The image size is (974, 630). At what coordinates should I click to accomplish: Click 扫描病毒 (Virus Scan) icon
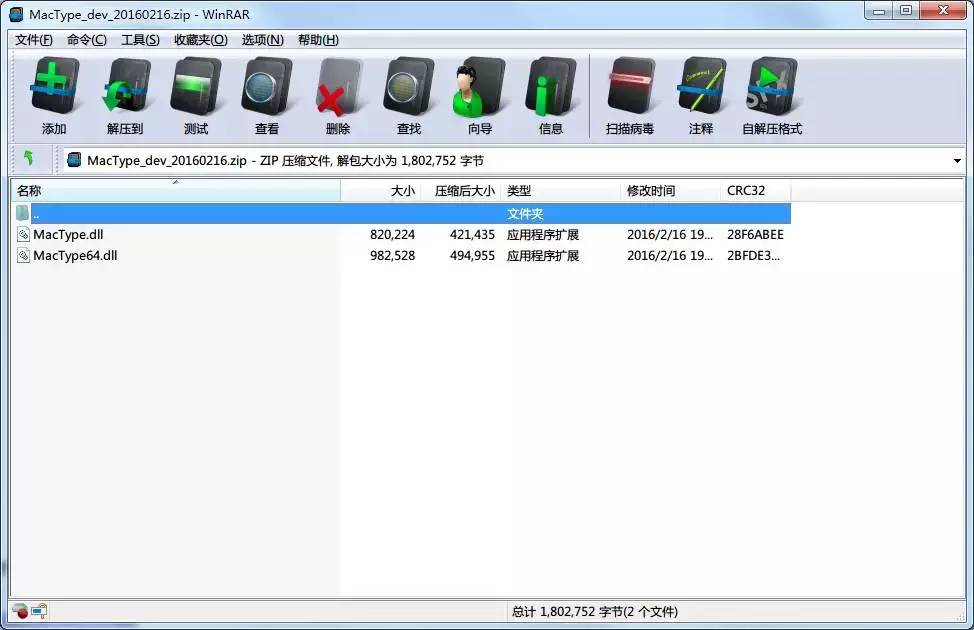[x=630, y=96]
